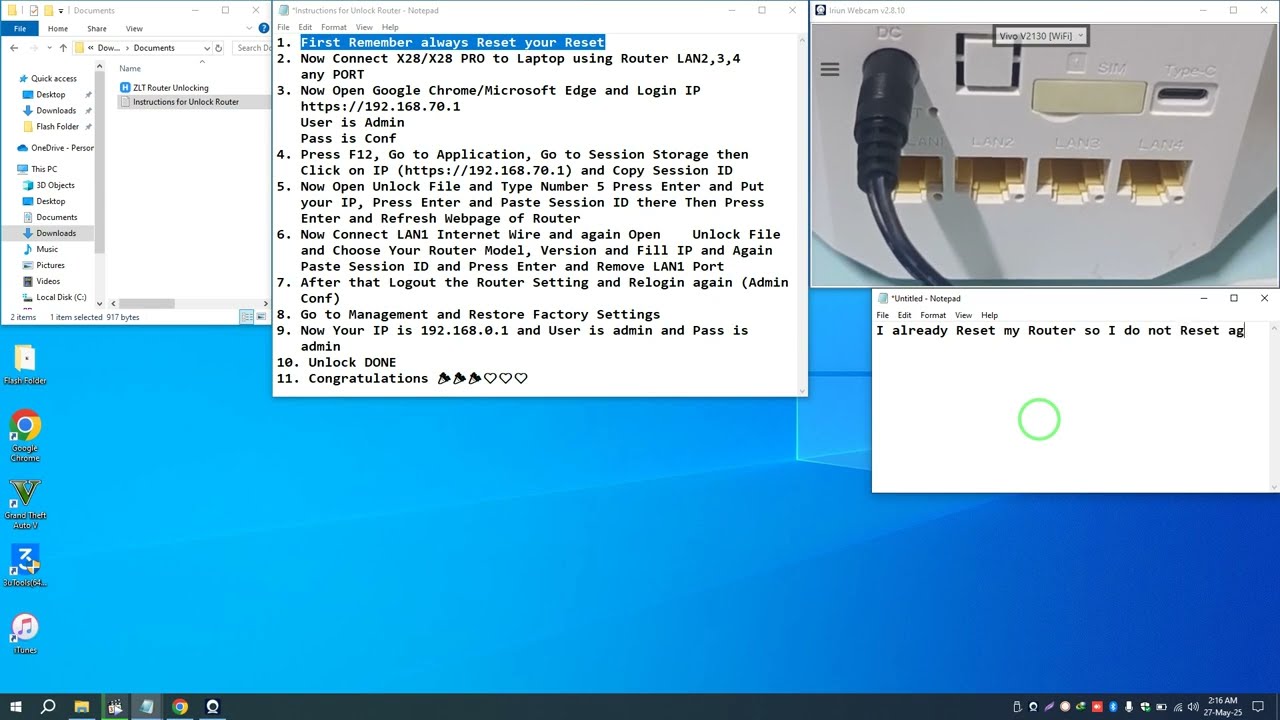Select Local Disk (C:) in navigation pane
The width and height of the screenshot is (1280, 720).
(x=61, y=297)
